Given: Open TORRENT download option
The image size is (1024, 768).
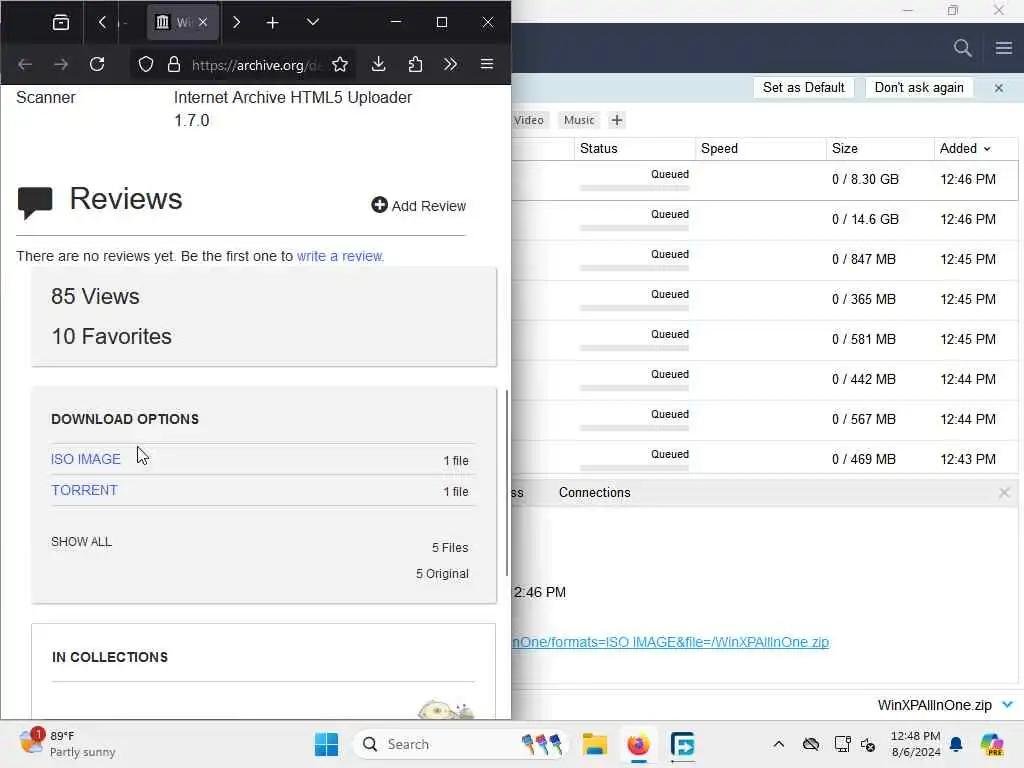Looking at the screenshot, I should [x=84, y=490].
